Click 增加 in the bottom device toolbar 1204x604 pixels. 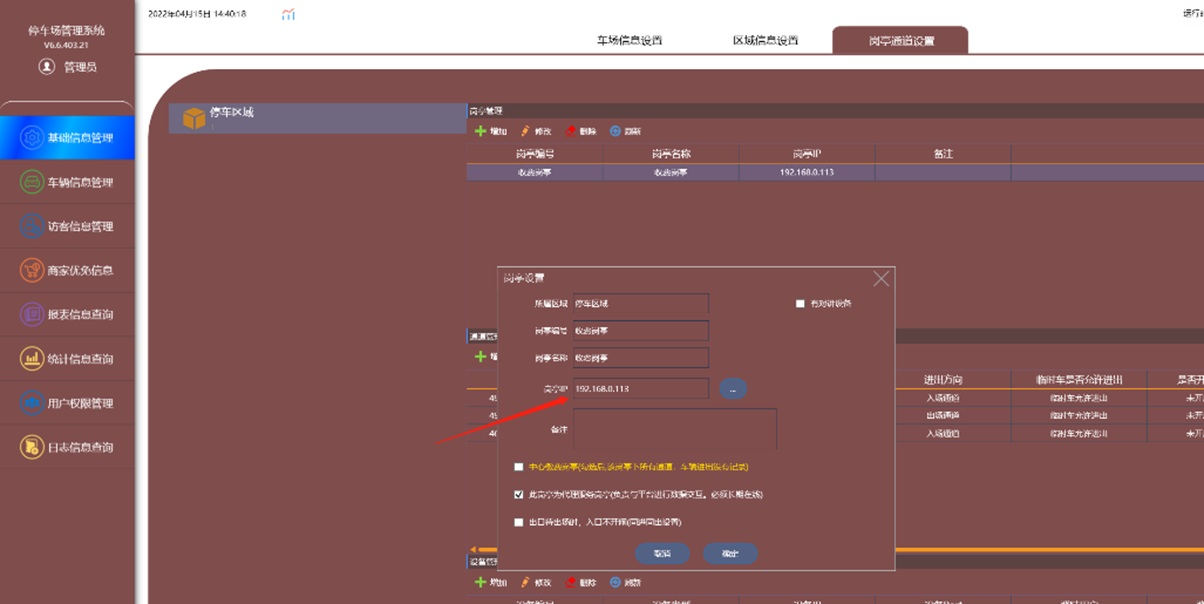pyautogui.click(x=491, y=582)
